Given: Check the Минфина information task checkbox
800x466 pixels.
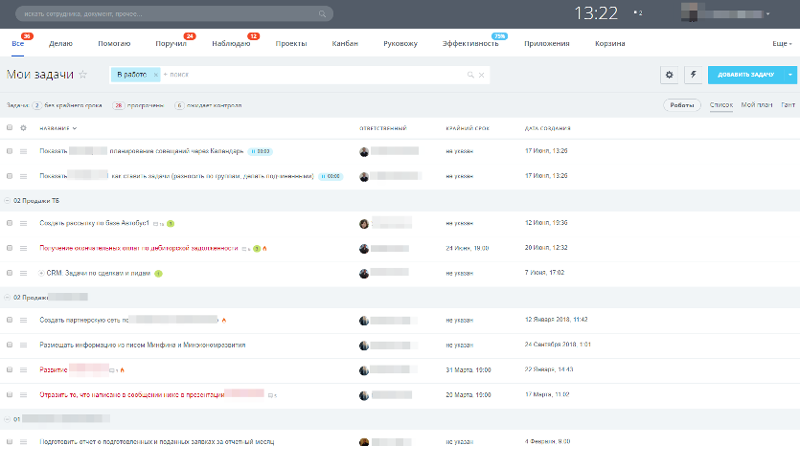Looking at the screenshot, I should tap(9, 345).
